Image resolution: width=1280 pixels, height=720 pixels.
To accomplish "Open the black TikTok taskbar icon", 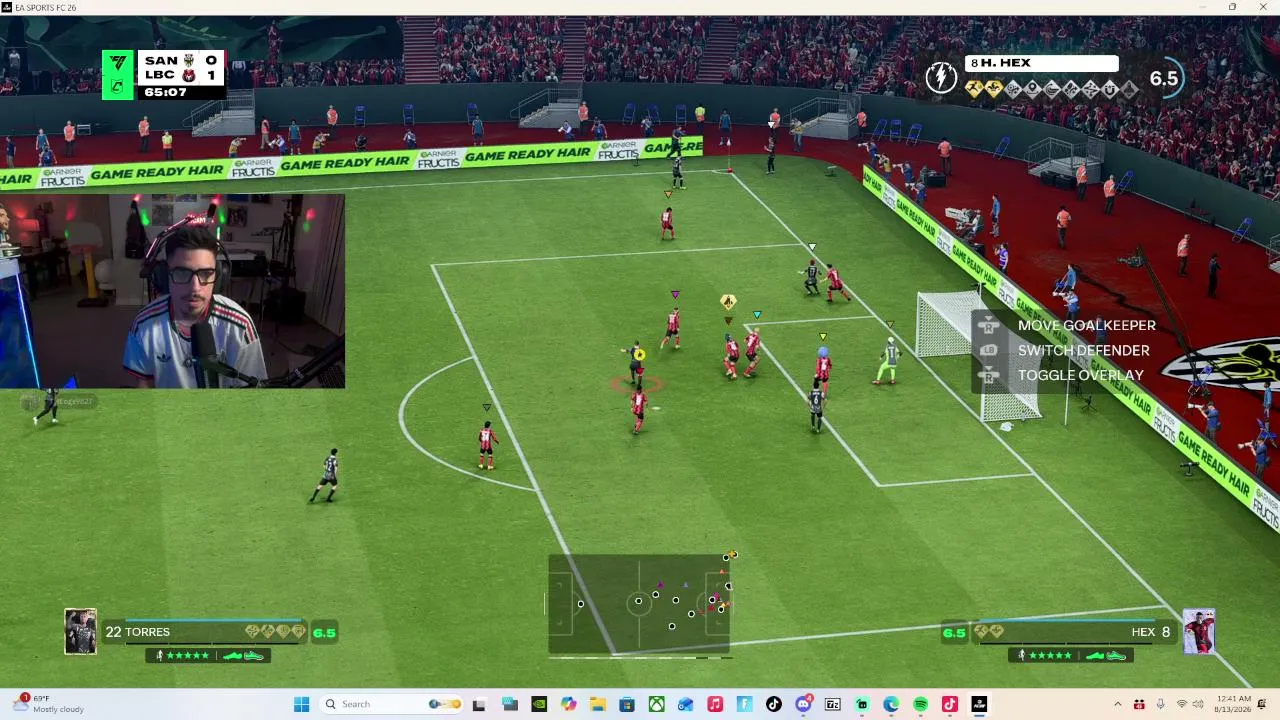I will pyautogui.click(x=774, y=704).
